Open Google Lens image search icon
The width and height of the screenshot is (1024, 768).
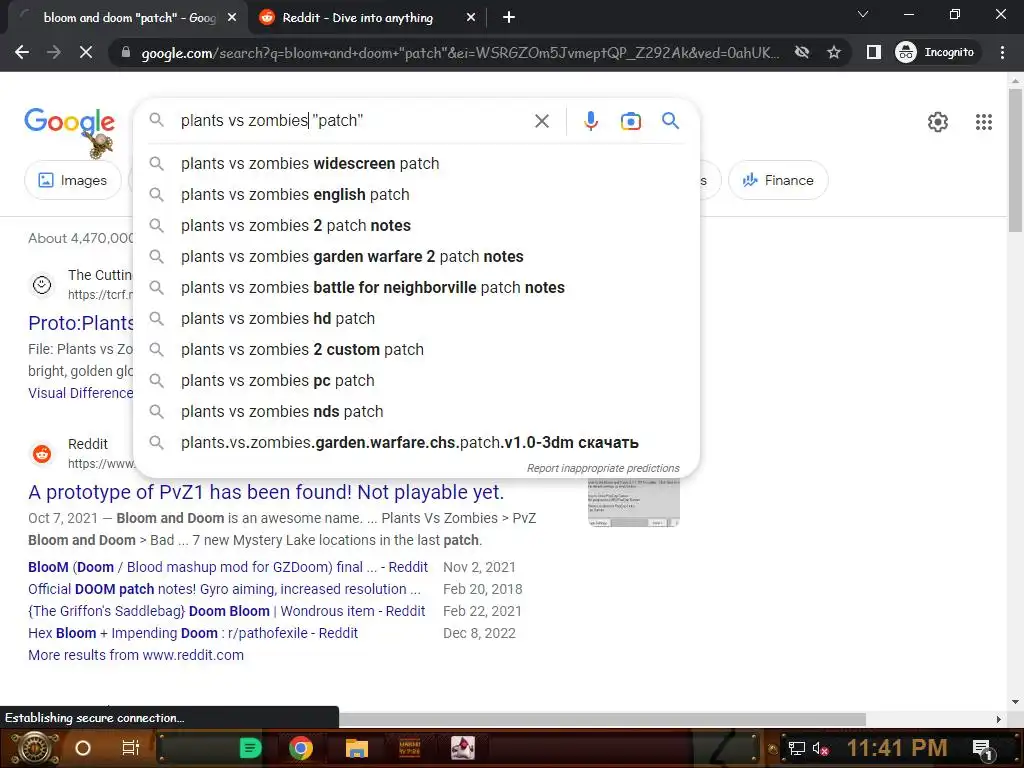pos(630,121)
